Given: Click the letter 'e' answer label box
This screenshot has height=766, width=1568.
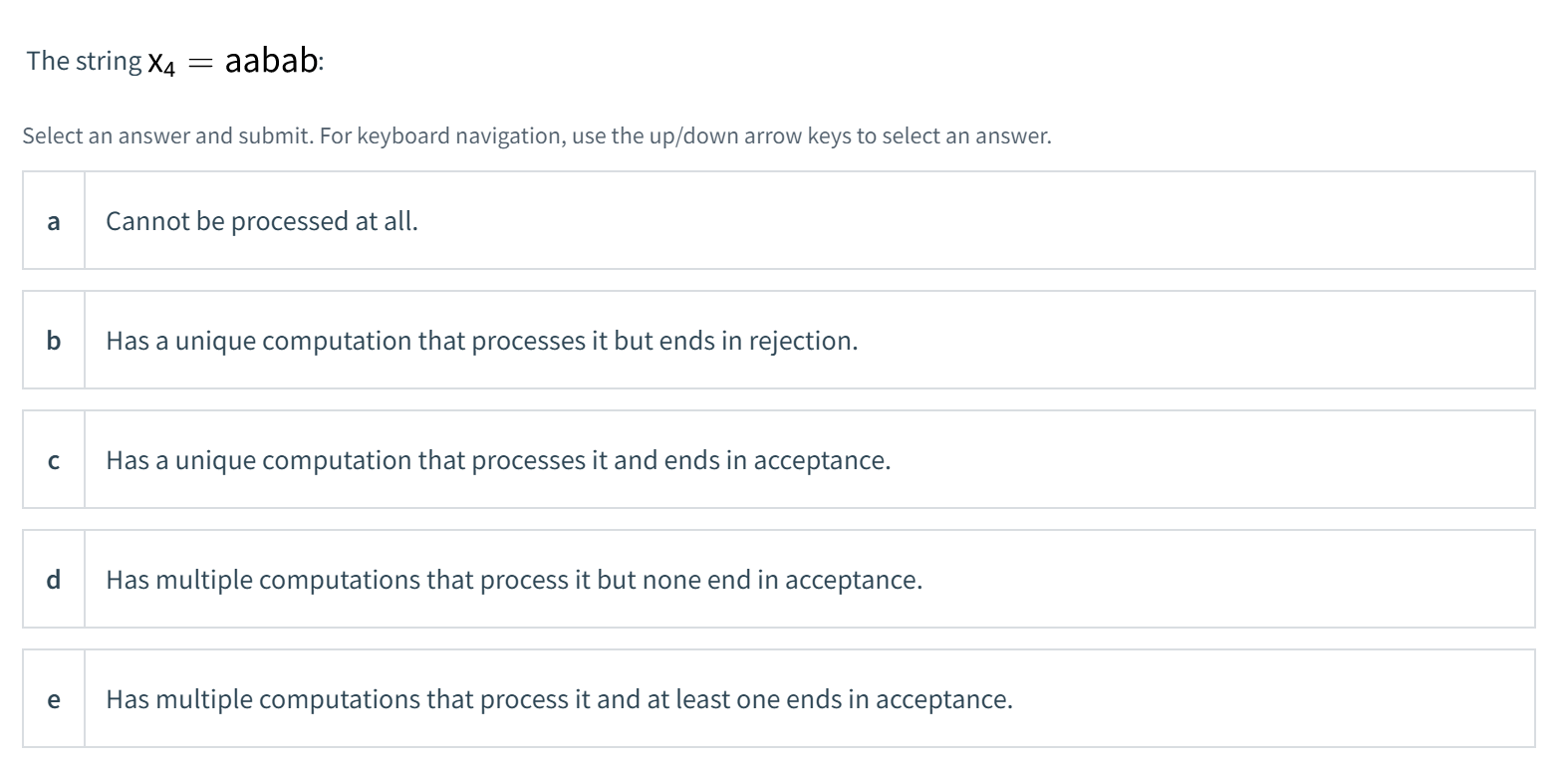Looking at the screenshot, I should tap(54, 699).
